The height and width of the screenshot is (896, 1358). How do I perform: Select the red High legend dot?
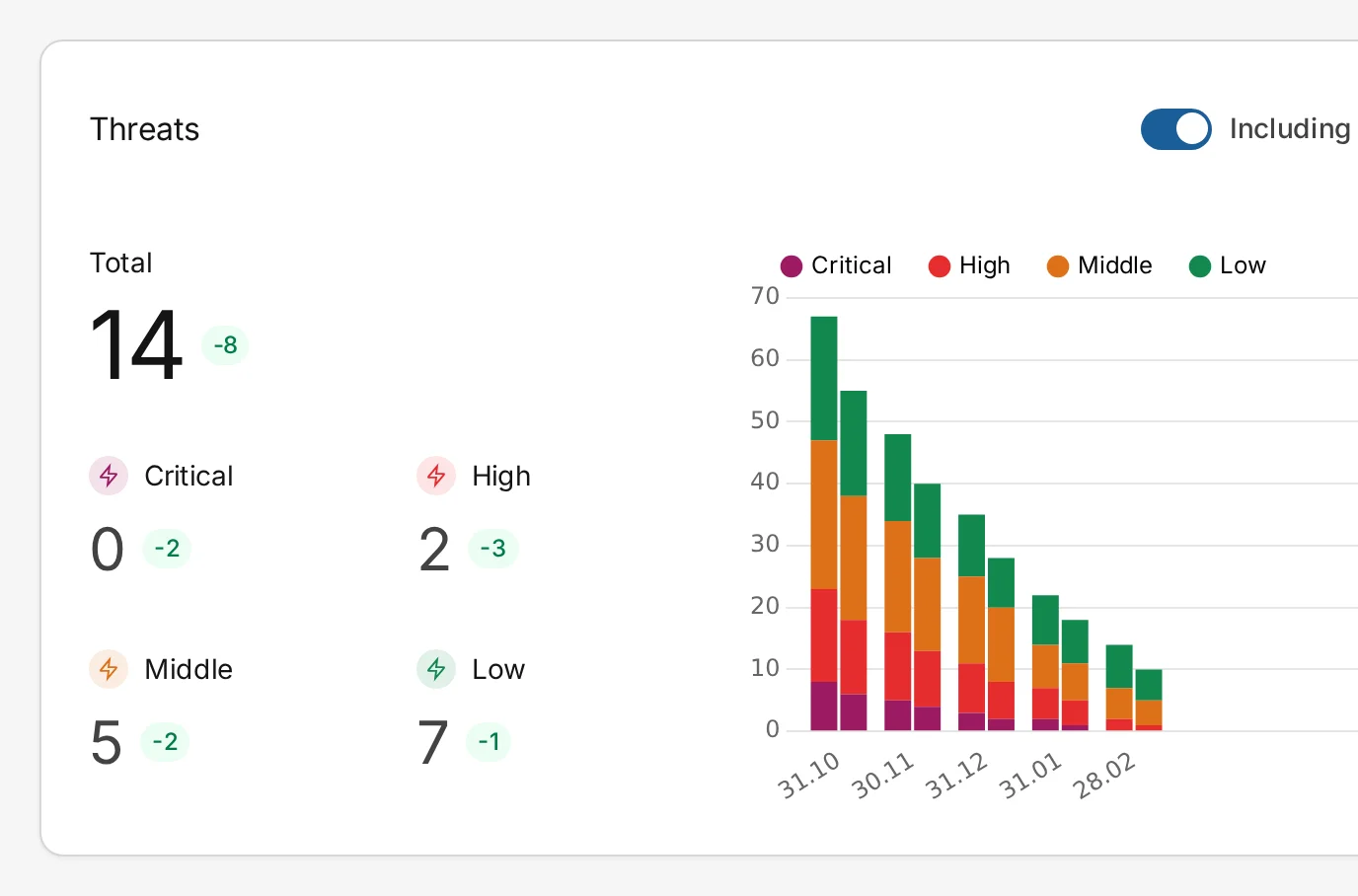[939, 265]
